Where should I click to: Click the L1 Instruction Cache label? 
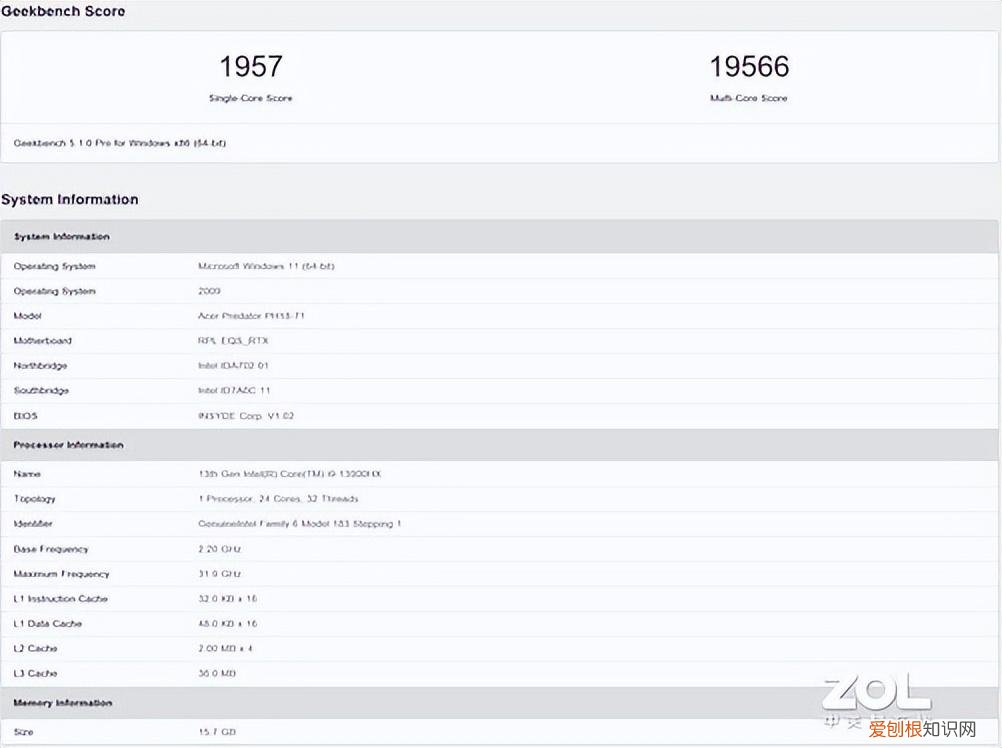pos(60,599)
